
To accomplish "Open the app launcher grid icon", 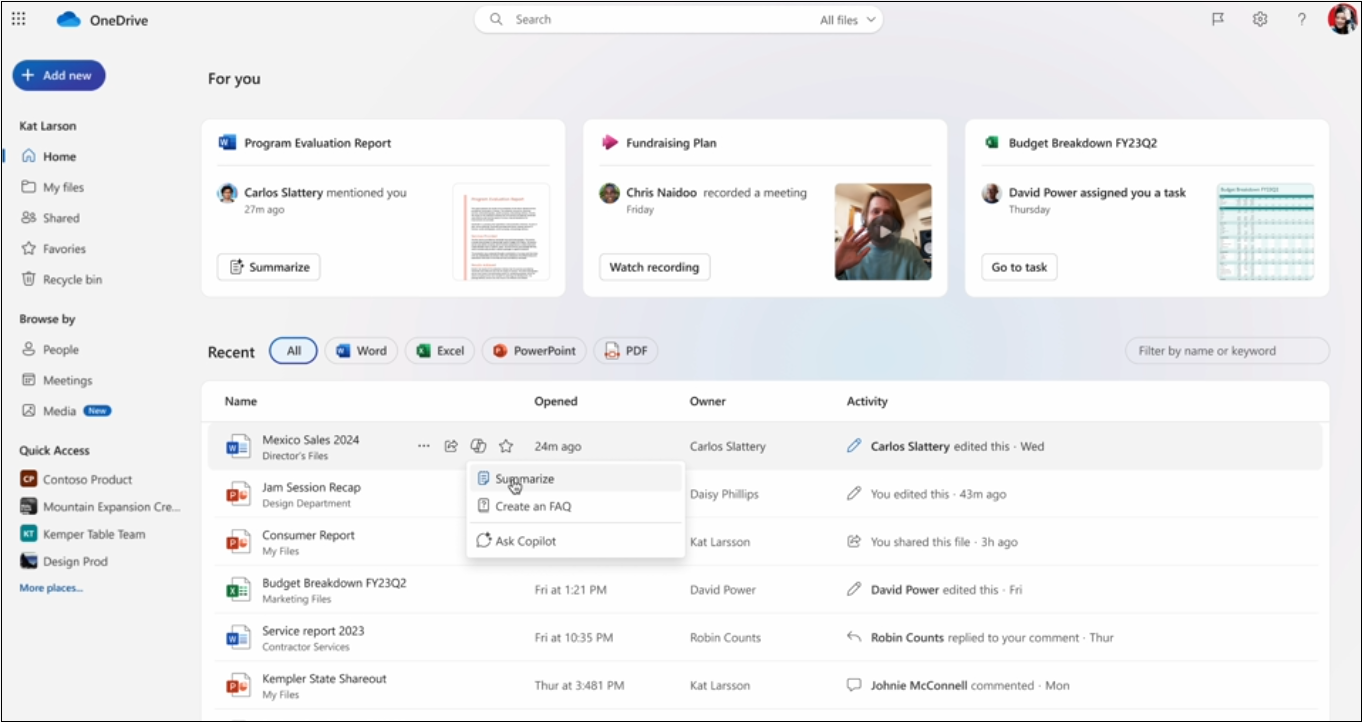I will click(18, 19).
